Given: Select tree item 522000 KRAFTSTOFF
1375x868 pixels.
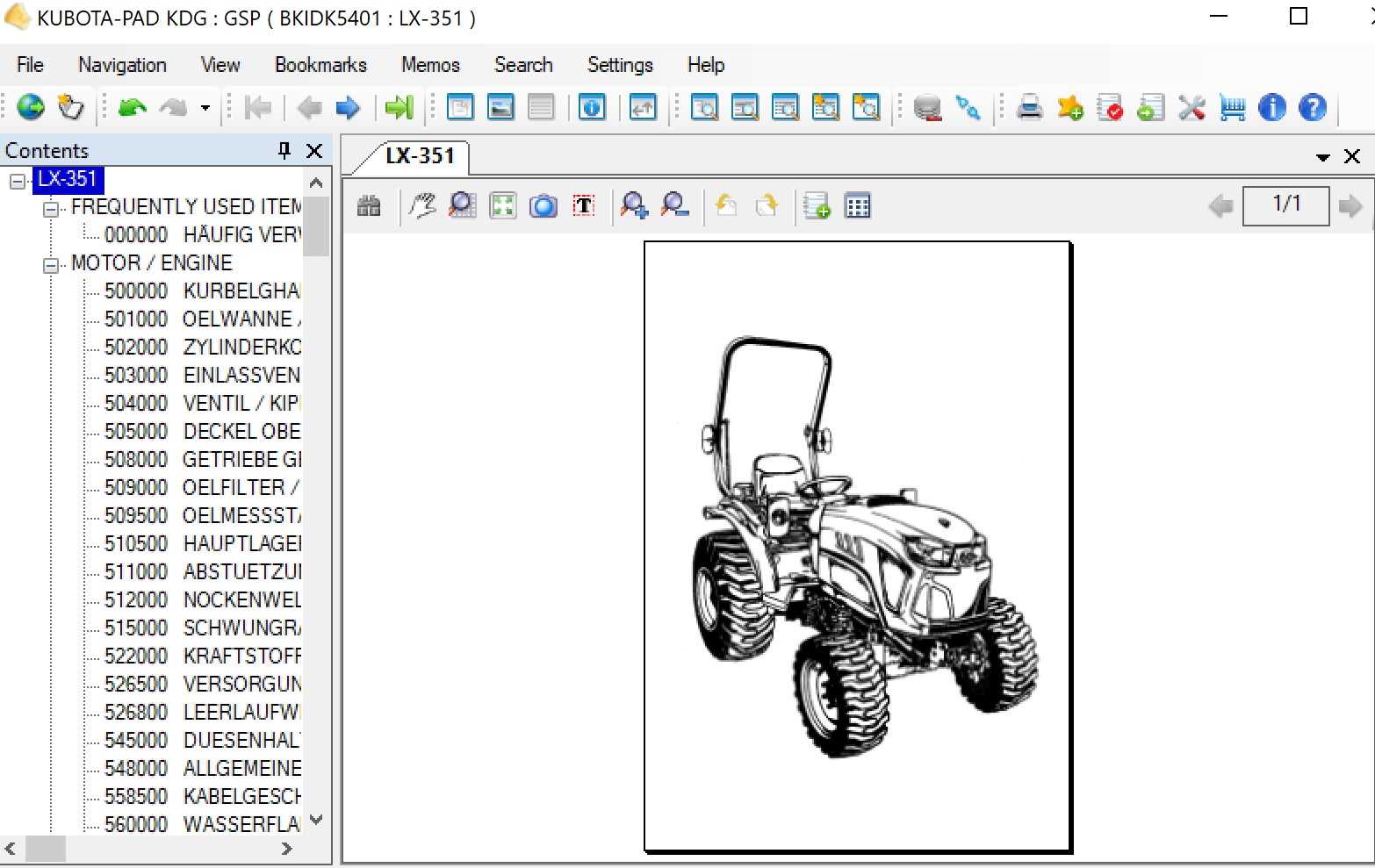Looking at the screenshot, I should coord(202,656).
